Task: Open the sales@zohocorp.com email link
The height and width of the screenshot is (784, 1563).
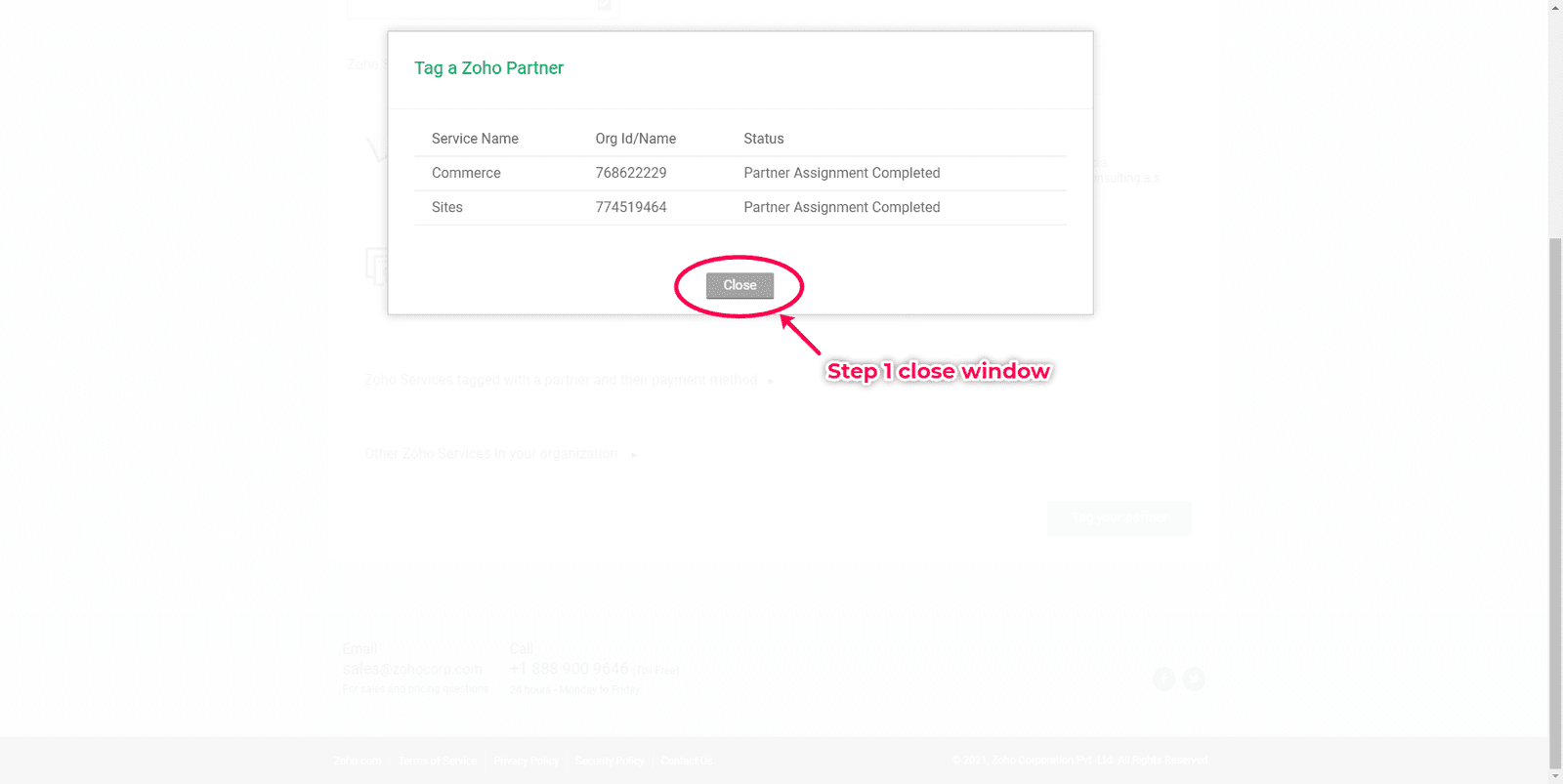Action: point(412,669)
